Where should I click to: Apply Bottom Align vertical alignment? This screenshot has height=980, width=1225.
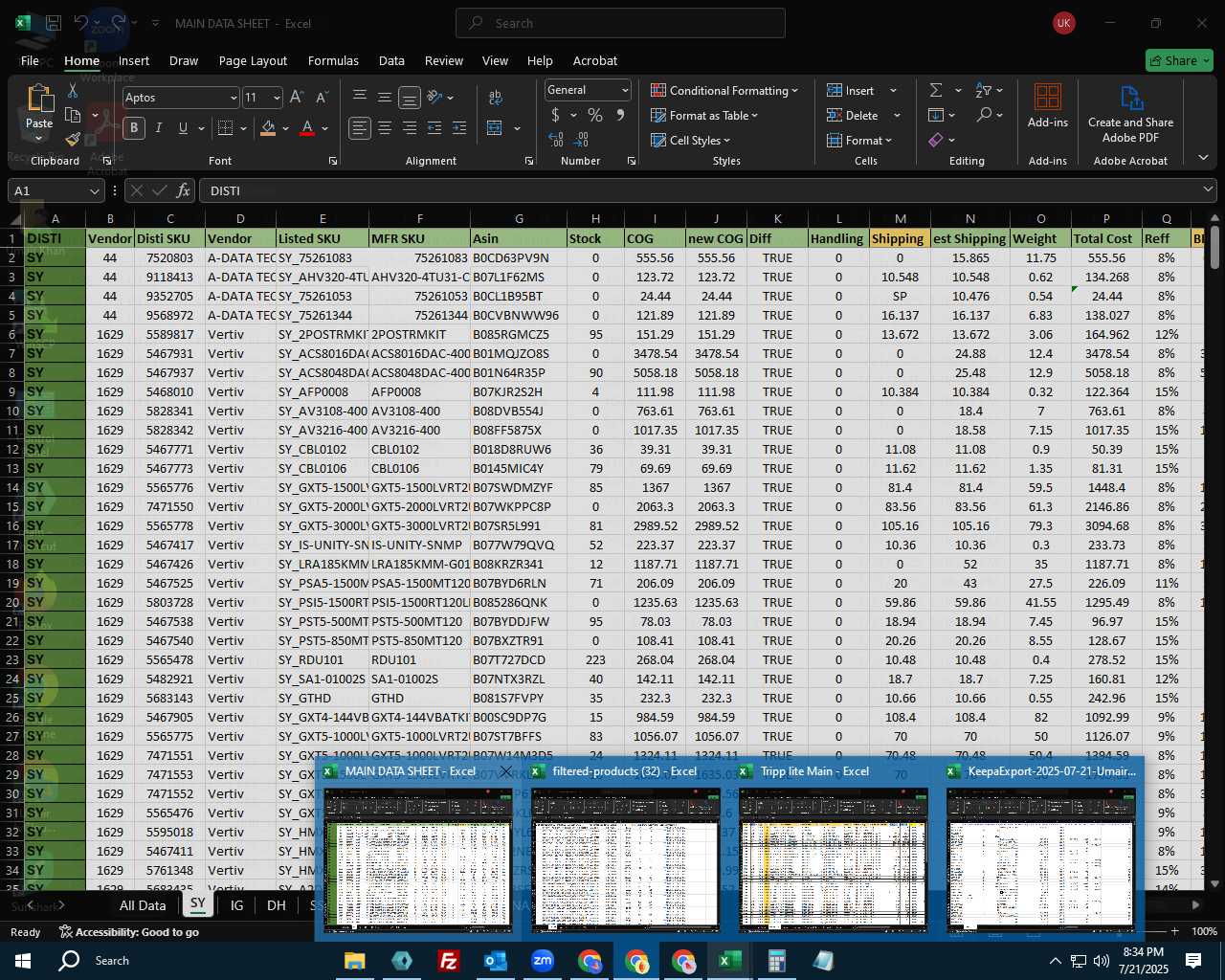point(410,97)
